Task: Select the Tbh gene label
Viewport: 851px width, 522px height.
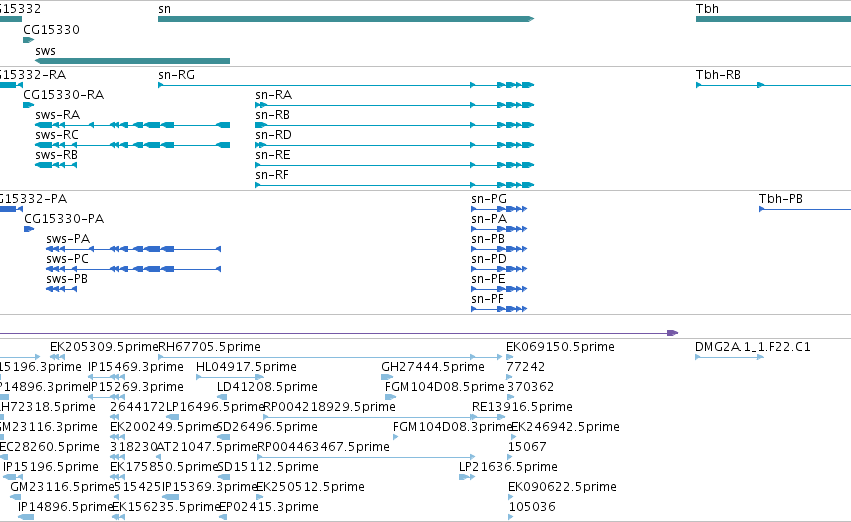Action: click(x=707, y=9)
